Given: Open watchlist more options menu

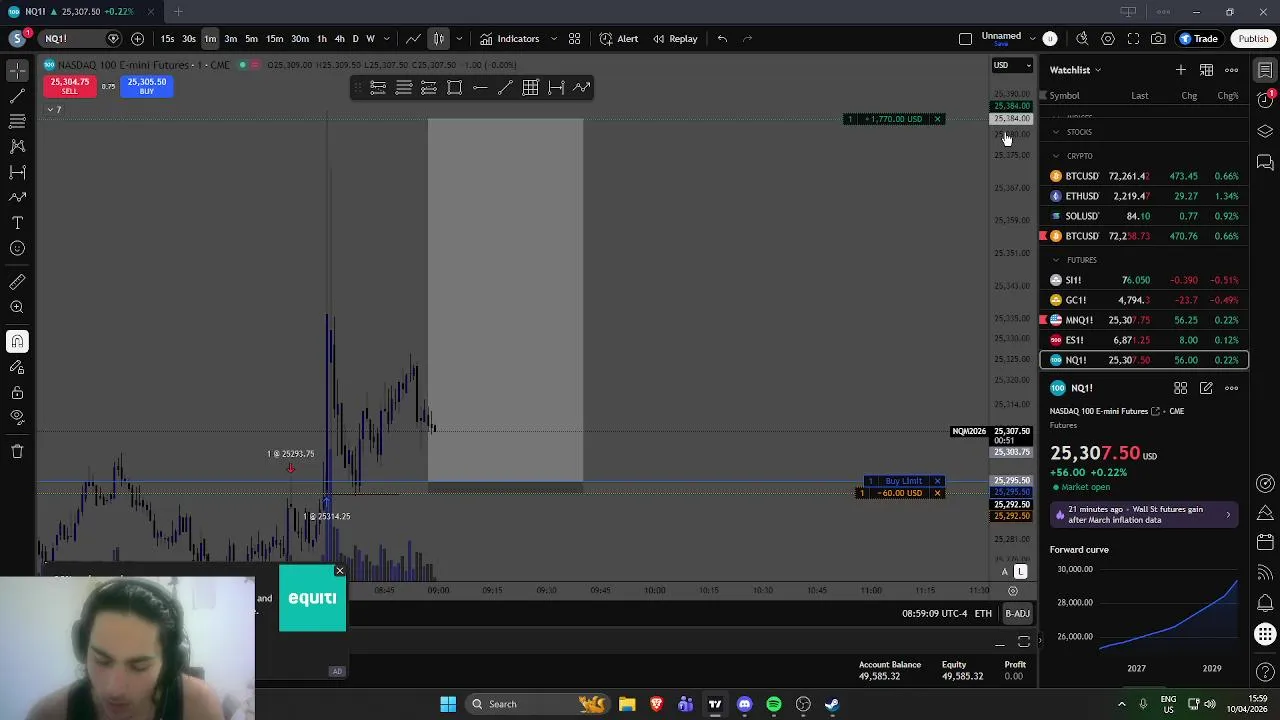Looking at the screenshot, I should [1232, 70].
